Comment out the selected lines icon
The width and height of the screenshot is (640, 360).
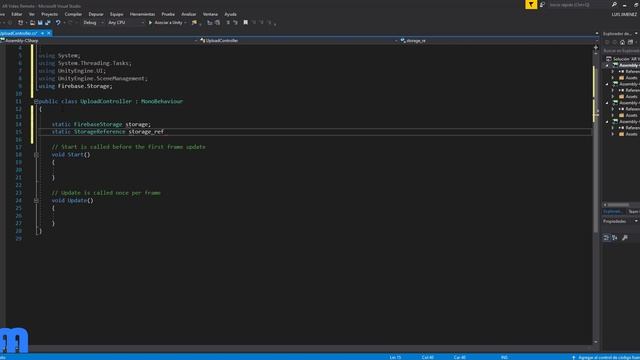[228, 22]
